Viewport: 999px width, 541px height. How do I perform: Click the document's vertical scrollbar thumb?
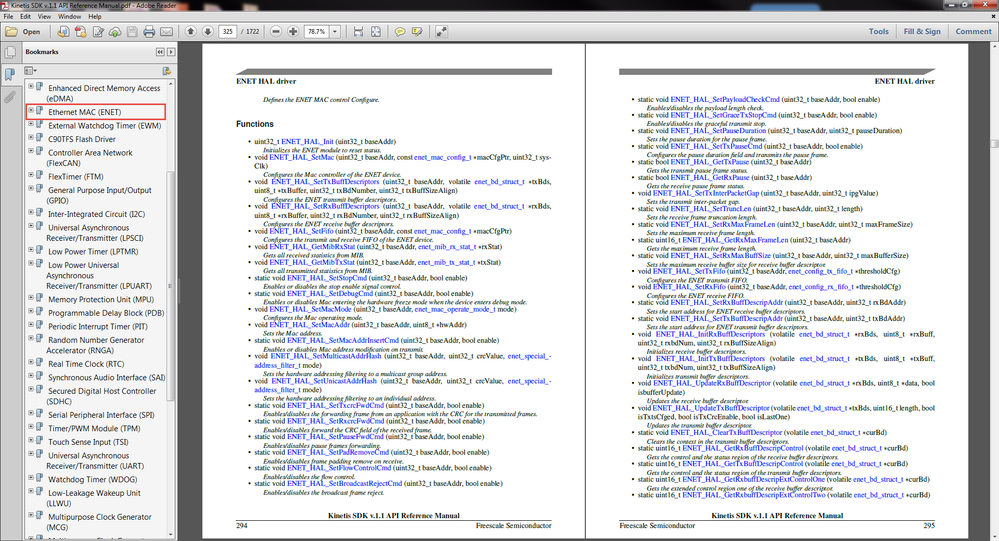994,144
